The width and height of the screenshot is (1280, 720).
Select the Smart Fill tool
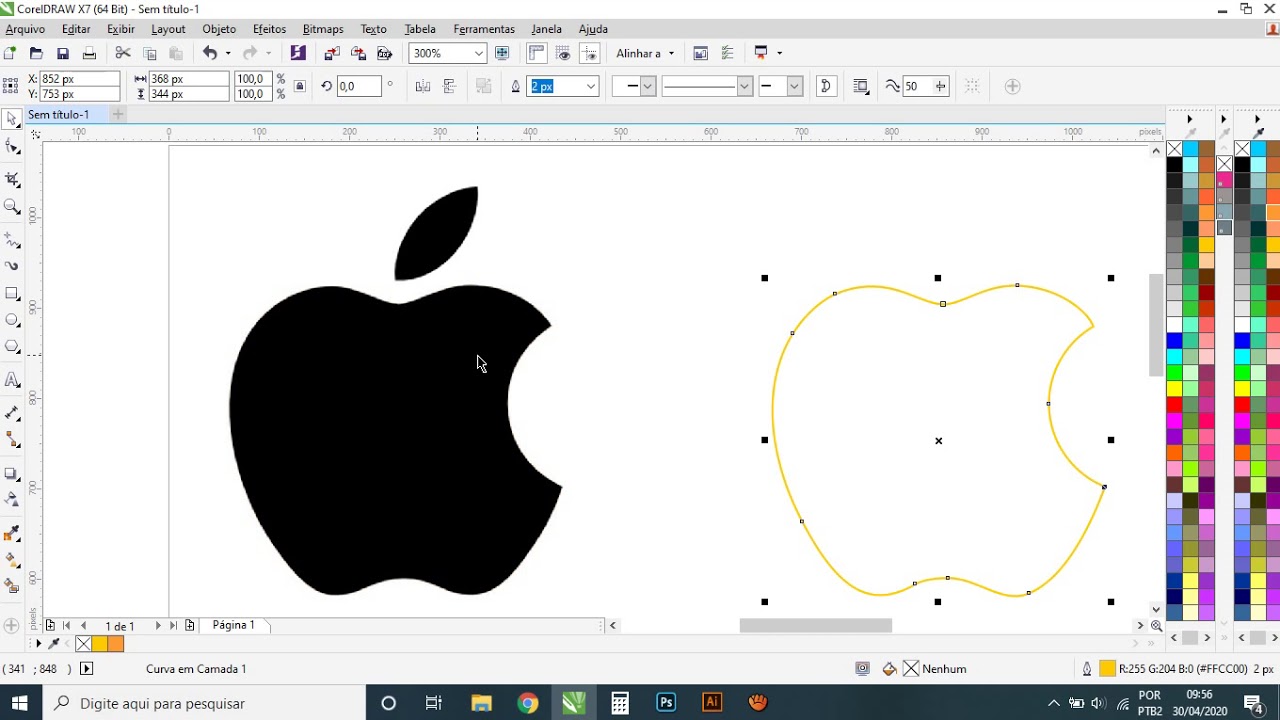click(x=12, y=585)
